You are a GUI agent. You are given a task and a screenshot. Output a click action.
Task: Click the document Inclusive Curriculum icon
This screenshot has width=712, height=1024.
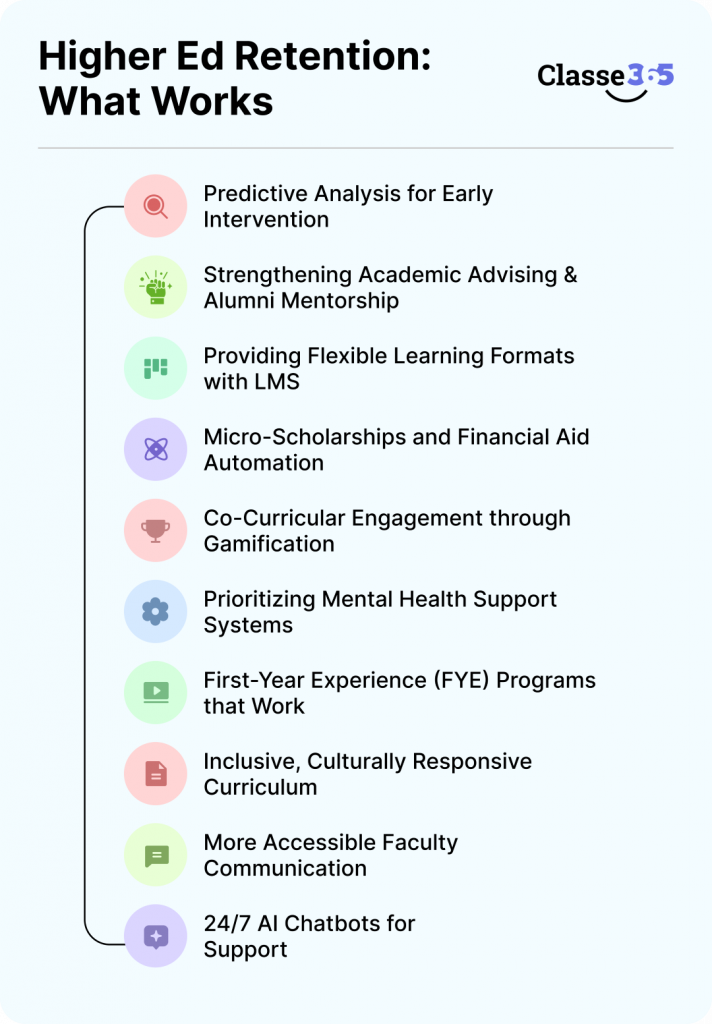pyautogui.click(x=155, y=774)
